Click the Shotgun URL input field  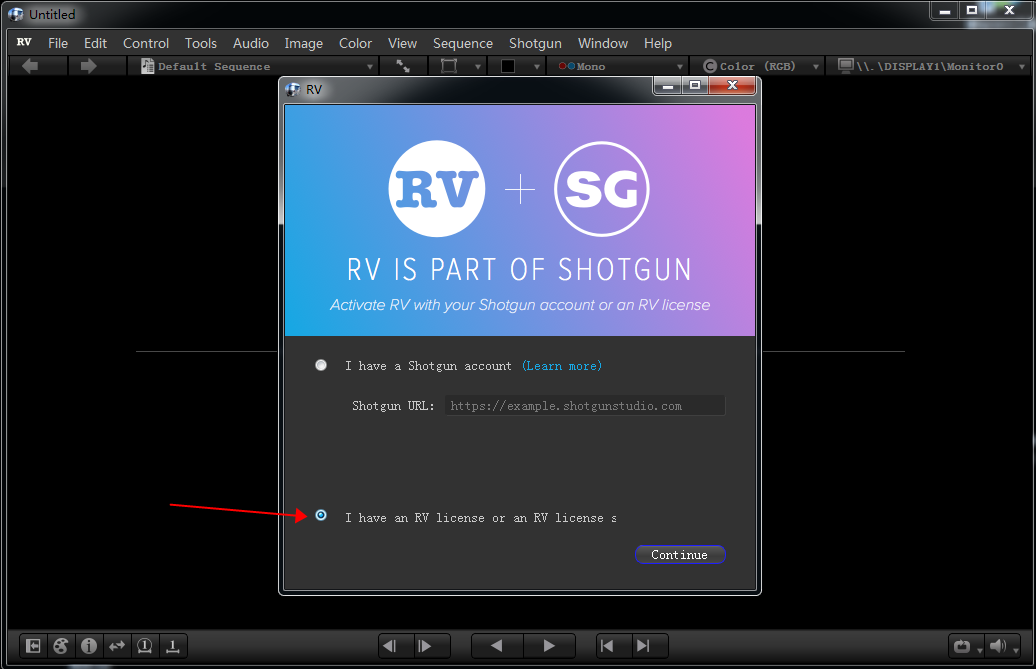click(x=585, y=404)
